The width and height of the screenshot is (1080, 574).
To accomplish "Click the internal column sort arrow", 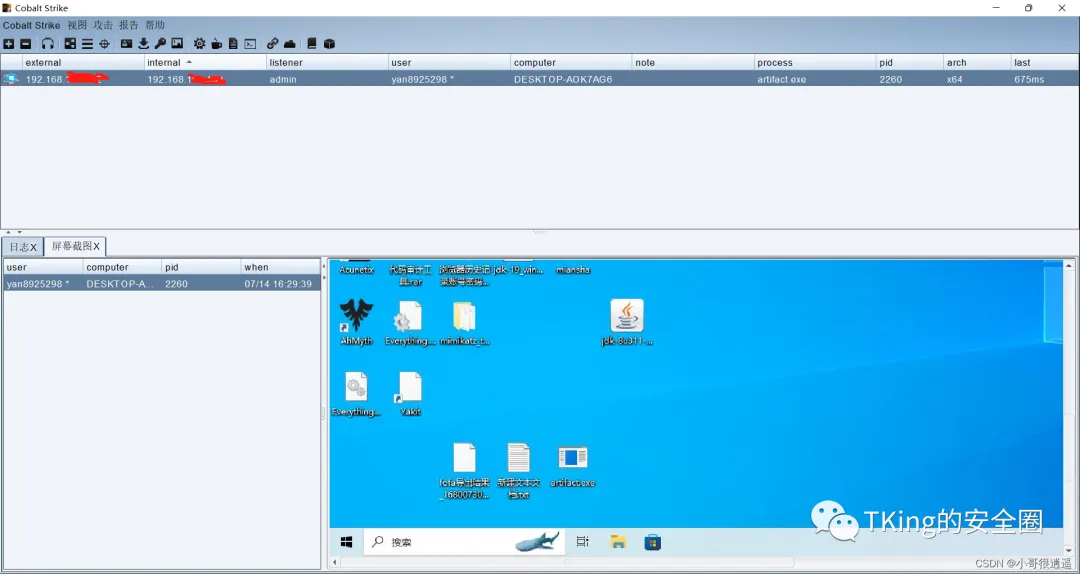I will tap(189, 62).
